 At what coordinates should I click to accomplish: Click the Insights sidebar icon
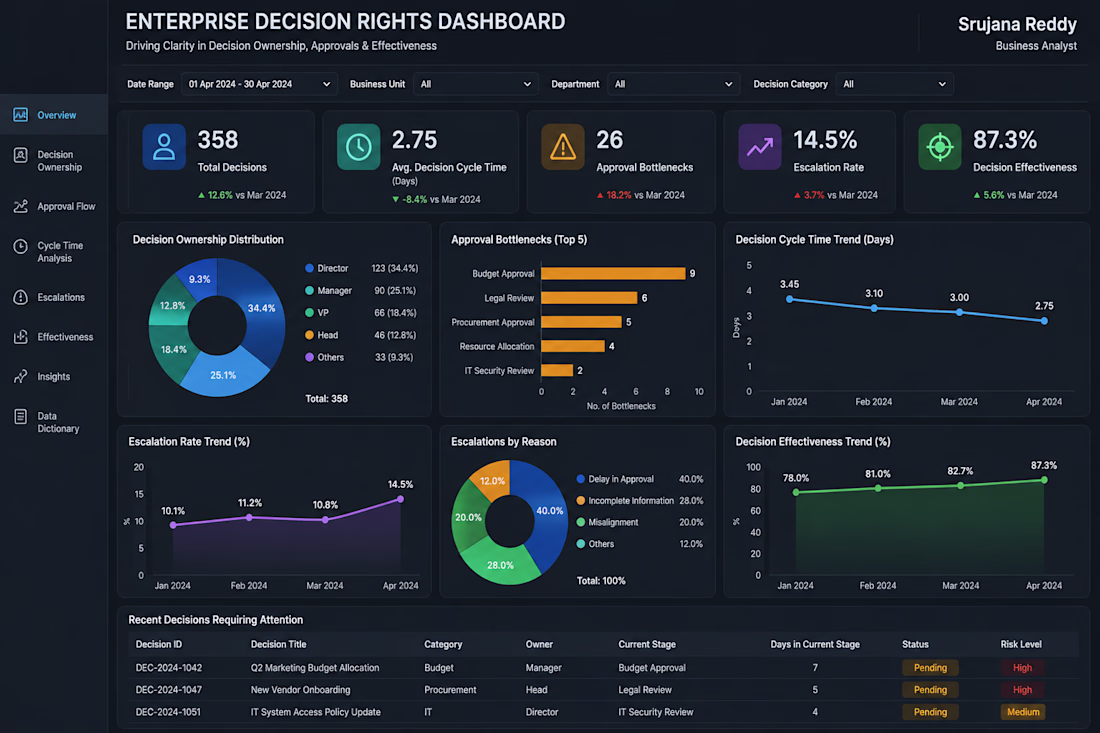tap(20, 377)
